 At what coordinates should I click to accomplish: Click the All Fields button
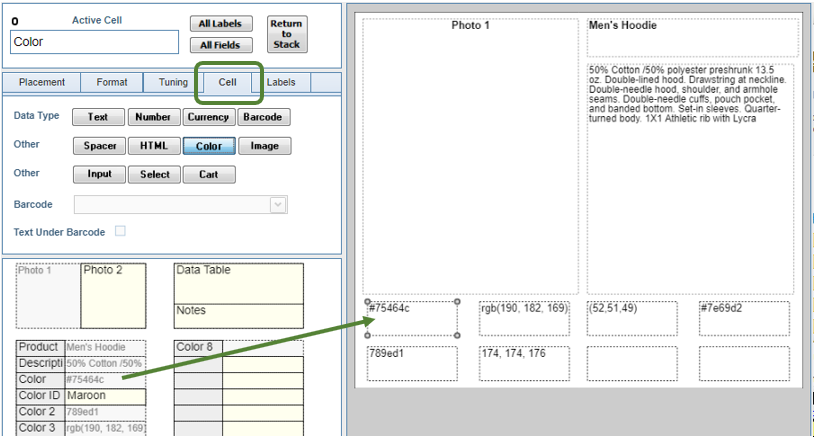click(x=220, y=45)
